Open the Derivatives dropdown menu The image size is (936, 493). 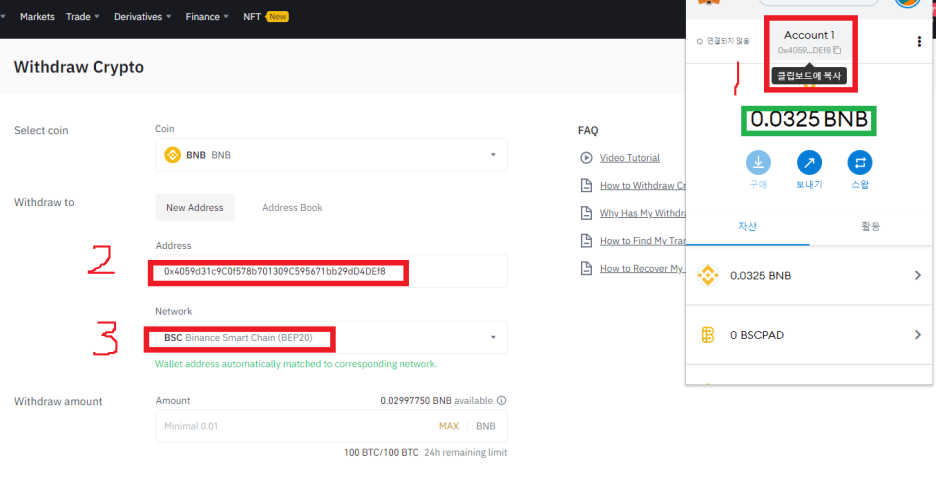pyautogui.click(x=143, y=17)
